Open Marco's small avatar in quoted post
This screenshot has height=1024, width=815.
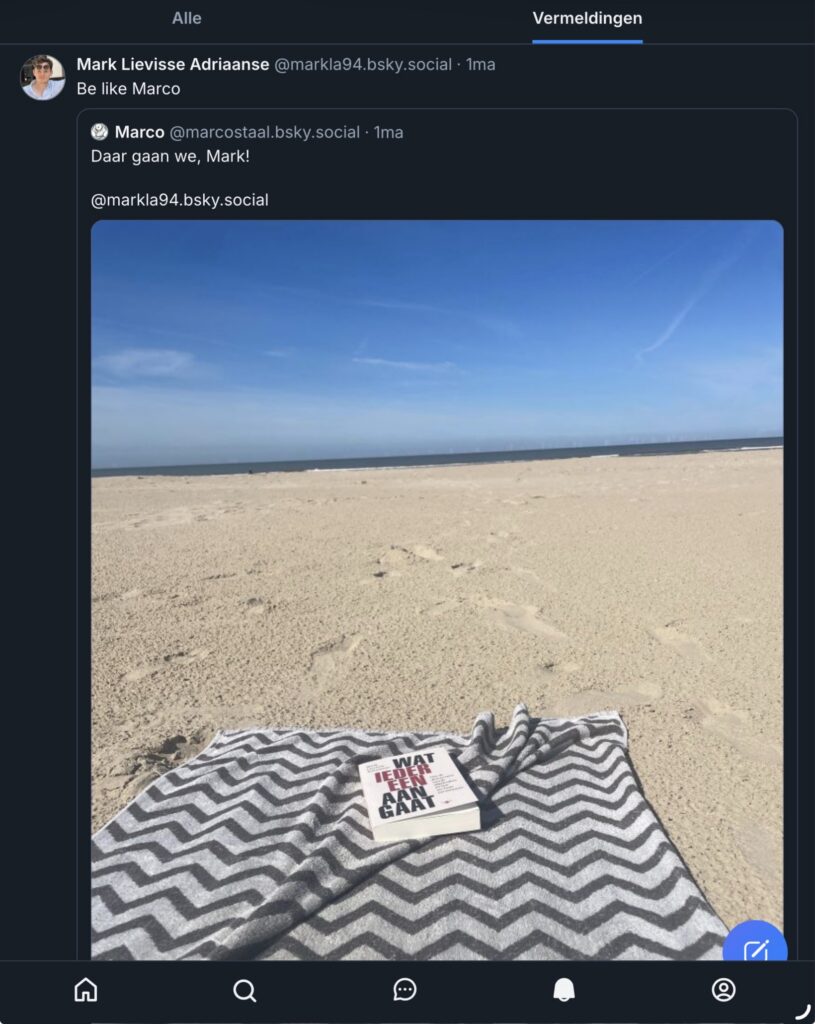pyautogui.click(x=99, y=132)
